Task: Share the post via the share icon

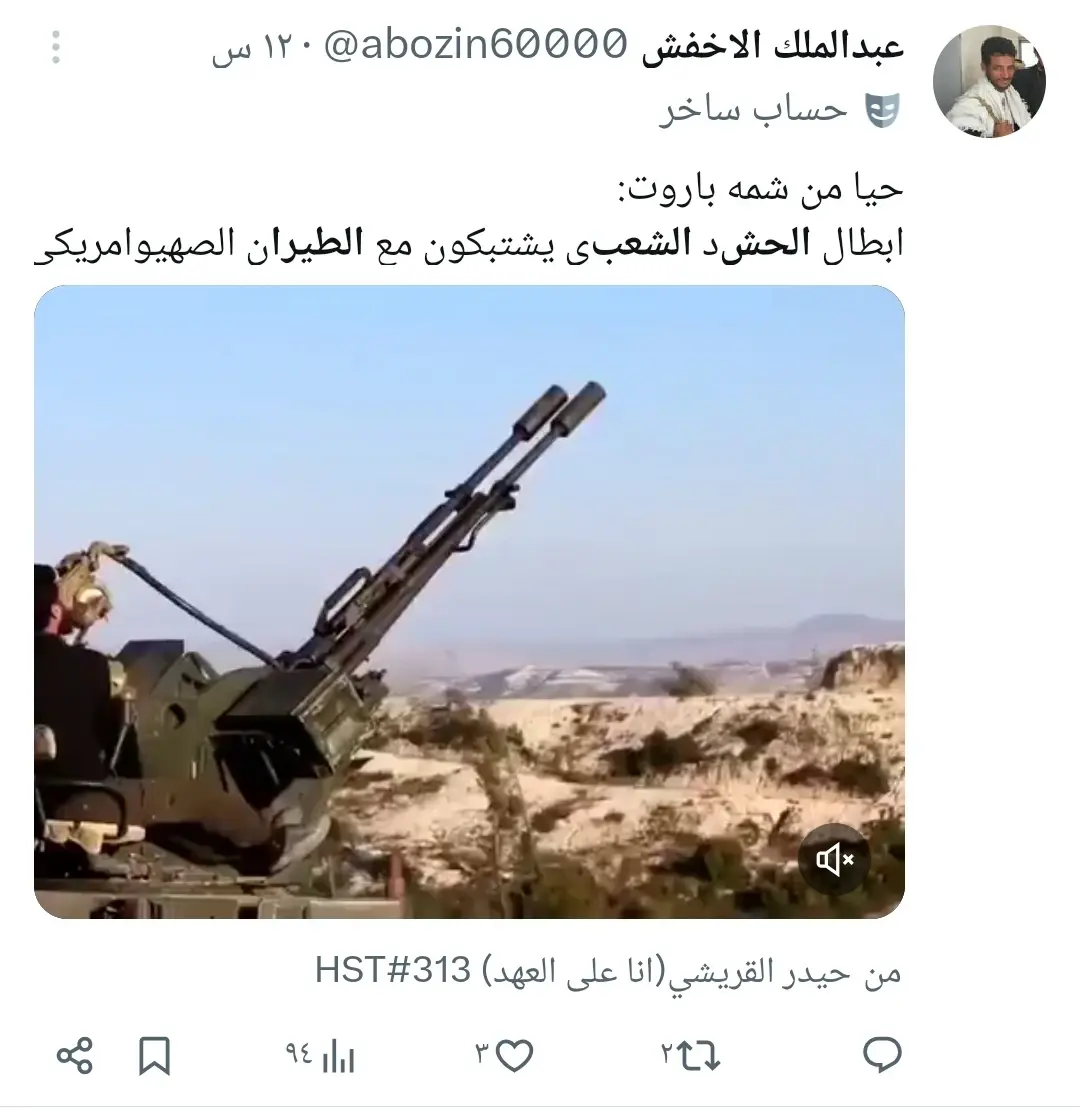Action: click(x=74, y=1055)
